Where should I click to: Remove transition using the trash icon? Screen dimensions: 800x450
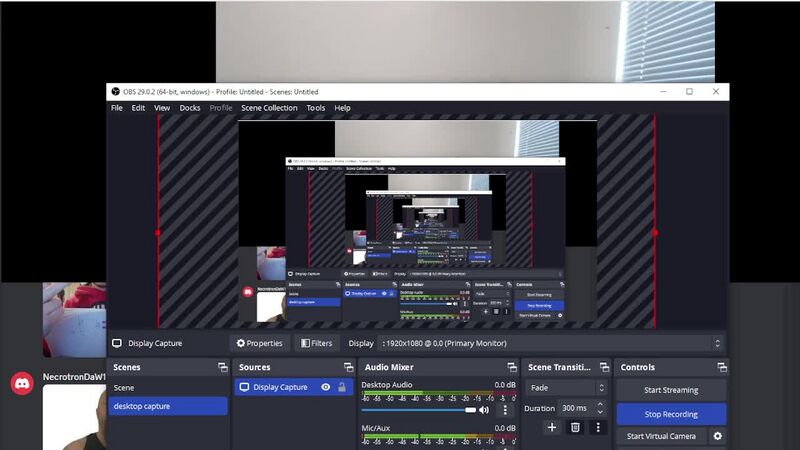tap(575, 427)
